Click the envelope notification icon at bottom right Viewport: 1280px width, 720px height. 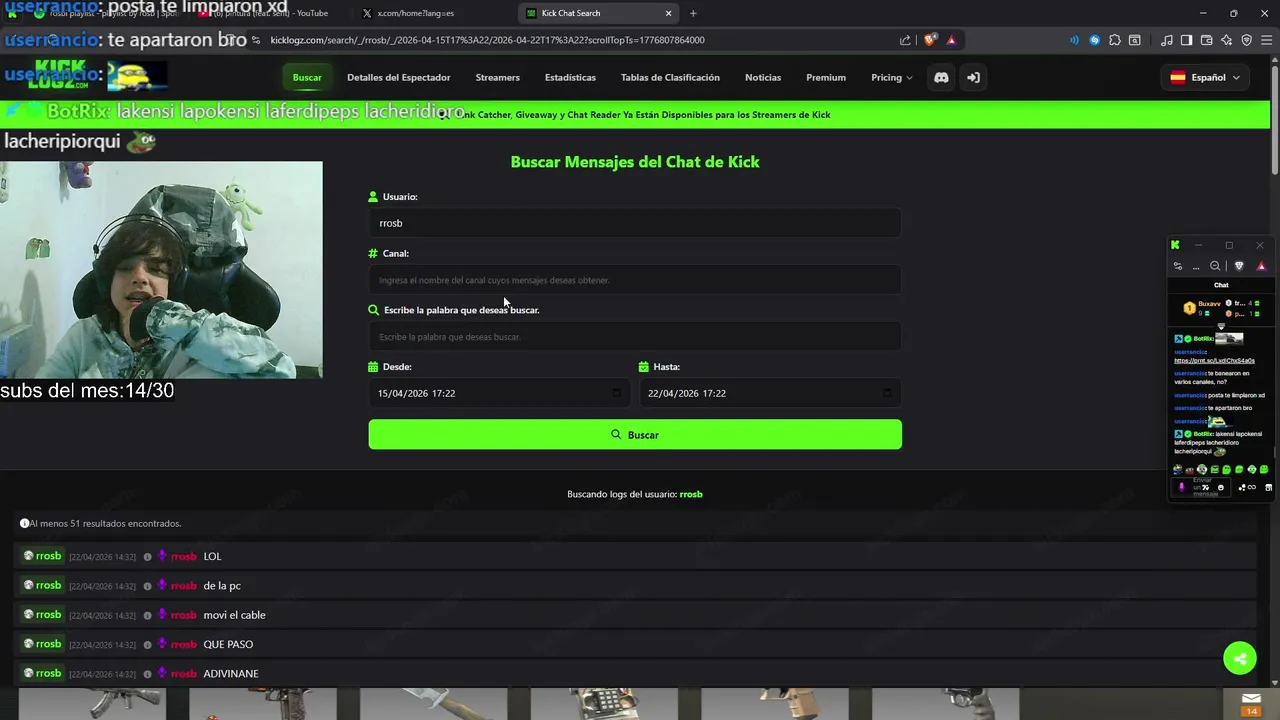(x=1251, y=699)
